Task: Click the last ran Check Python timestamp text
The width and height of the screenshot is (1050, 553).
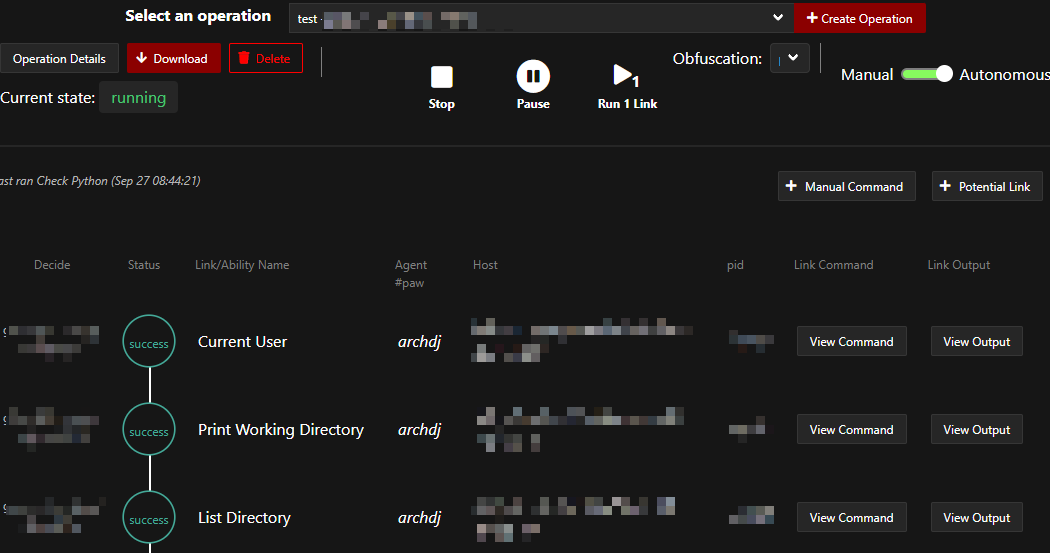Action: tap(100, 181)
